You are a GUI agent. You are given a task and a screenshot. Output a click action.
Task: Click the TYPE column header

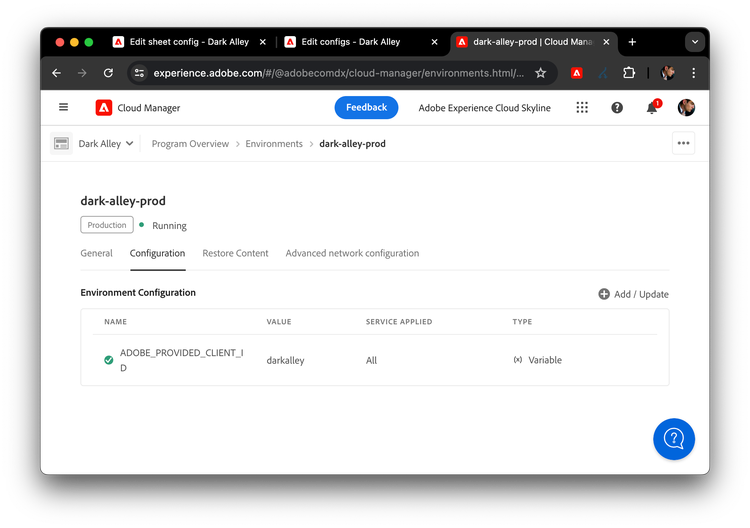[522, 321]
